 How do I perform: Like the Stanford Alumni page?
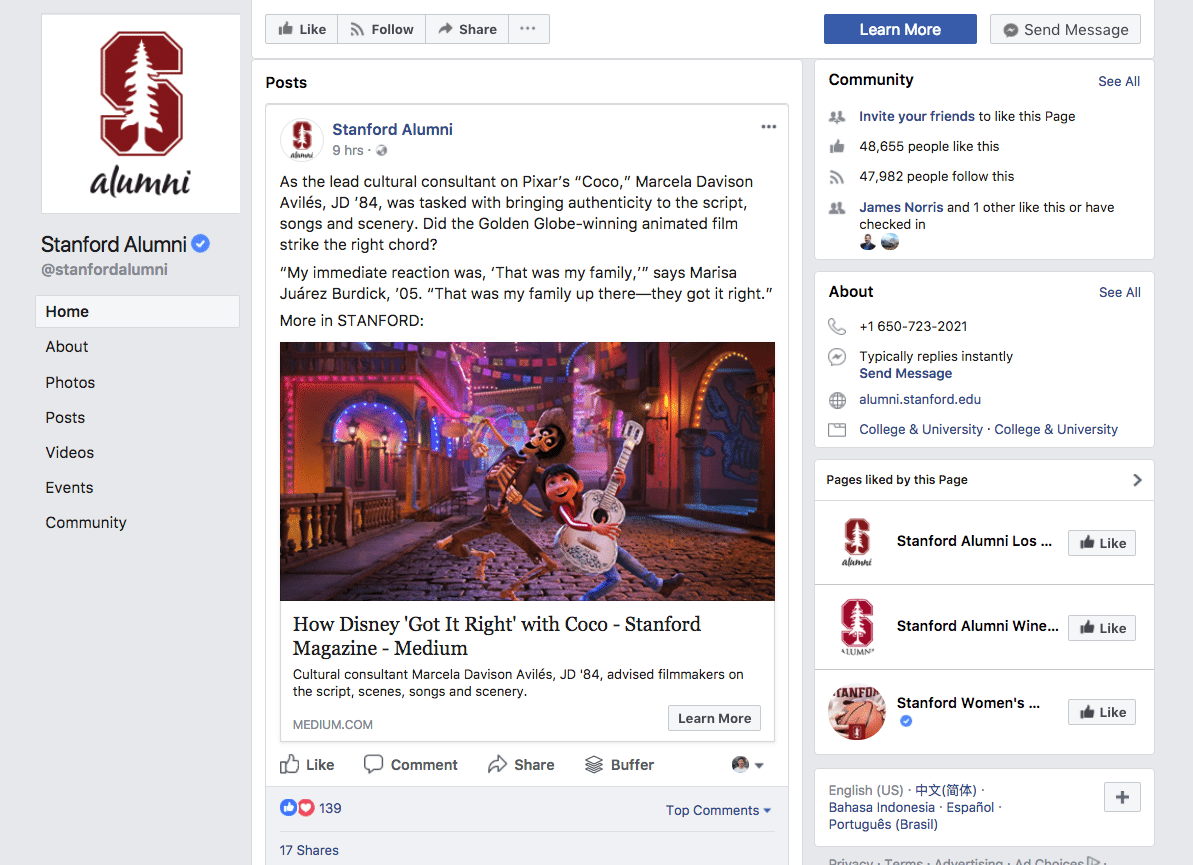click(x=301, y=29)
